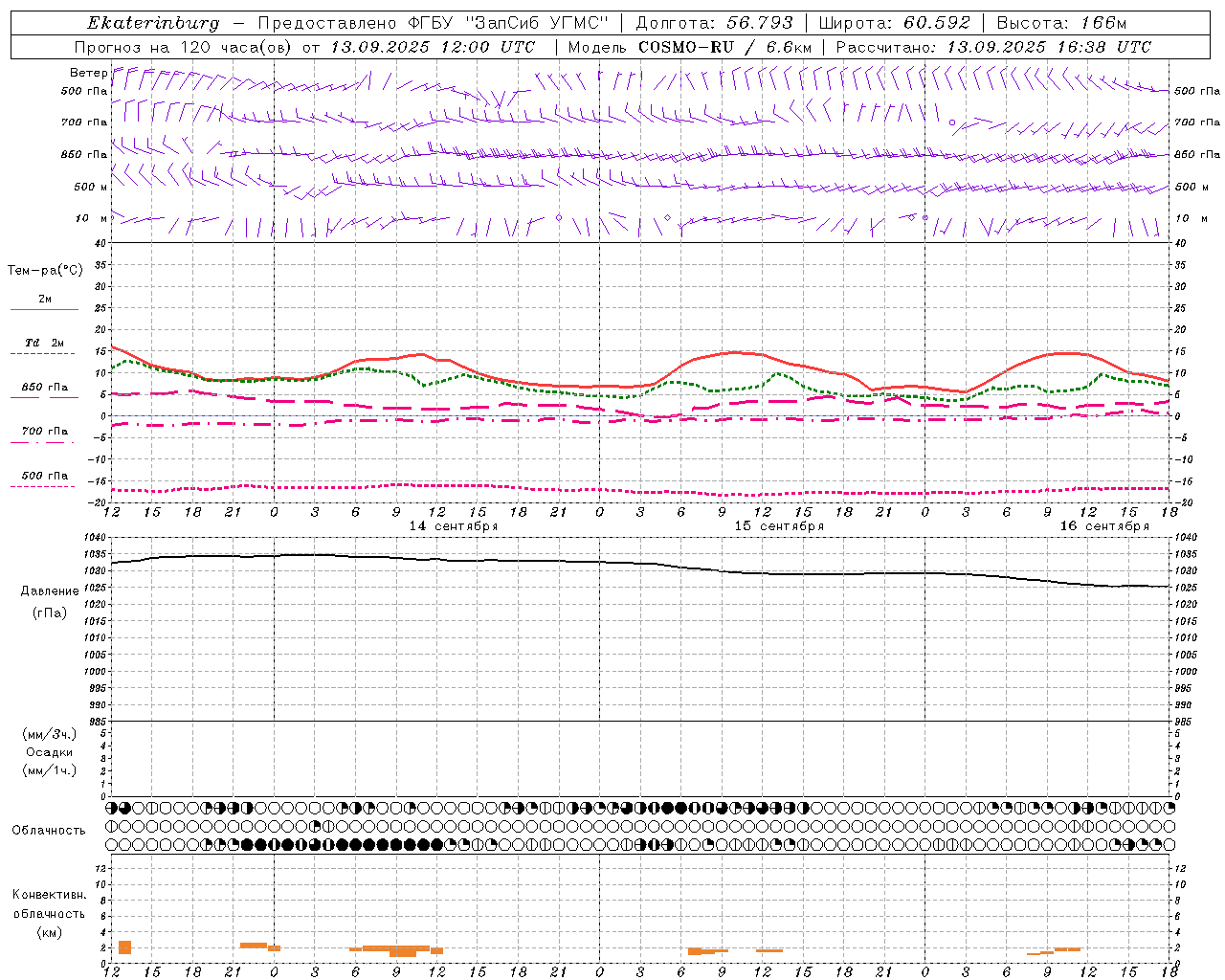Select the 'Высота: 166м' header text

click(x=1061, y=23)
